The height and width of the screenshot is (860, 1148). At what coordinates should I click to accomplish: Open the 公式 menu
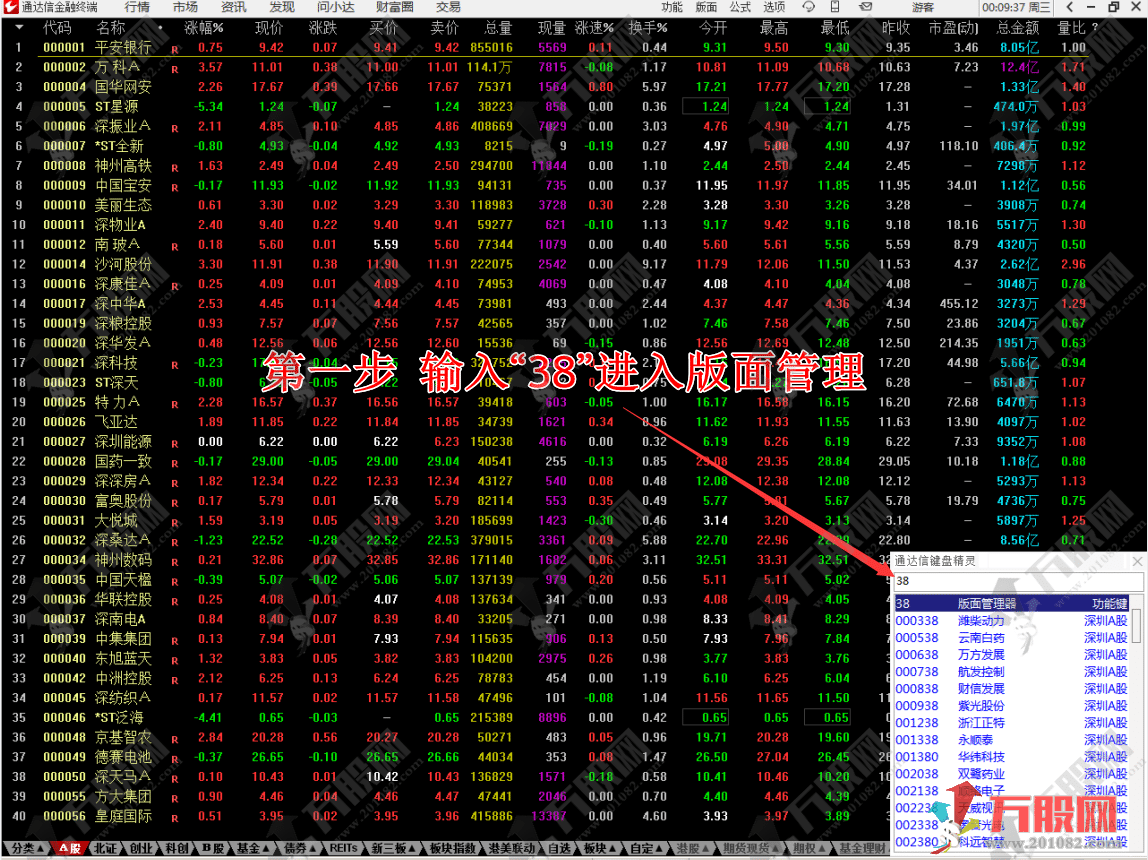click(x=740, y=7)
